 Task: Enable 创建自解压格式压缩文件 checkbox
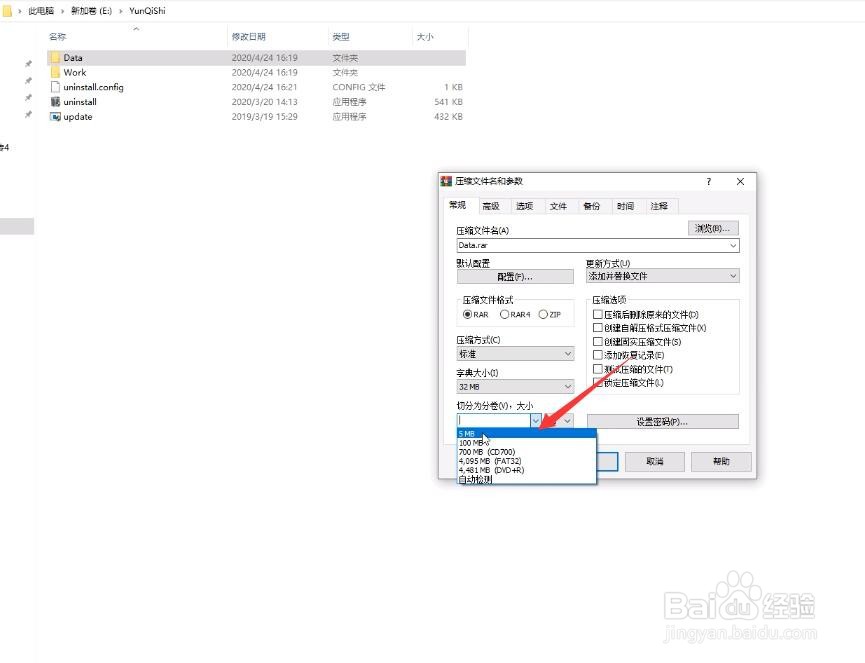click(597, 328)
